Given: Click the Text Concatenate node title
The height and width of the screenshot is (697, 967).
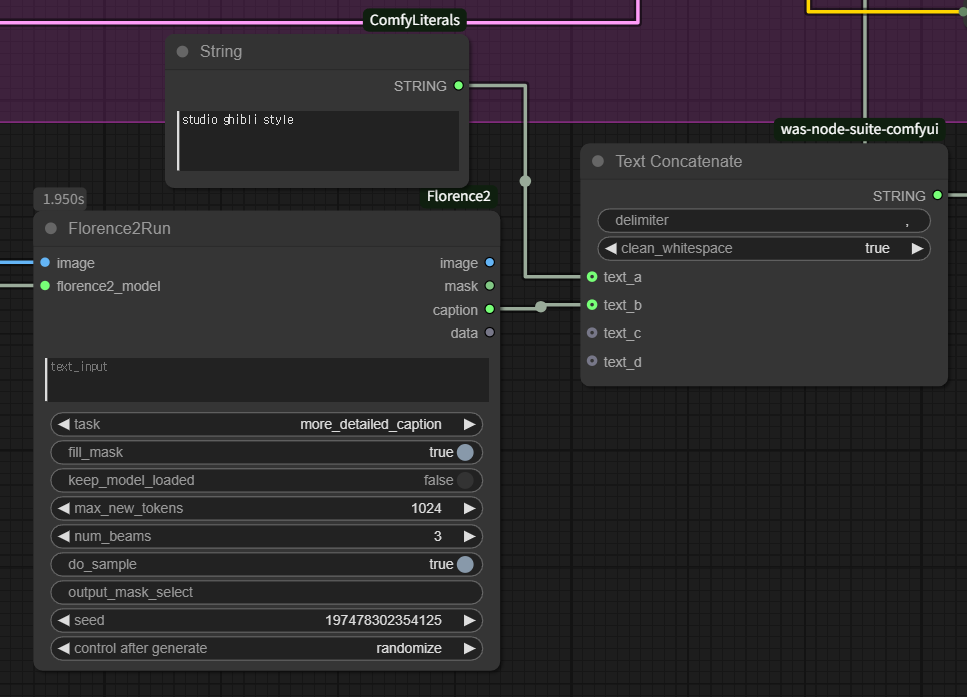Looking at the screenshot, I should (678, 162).
